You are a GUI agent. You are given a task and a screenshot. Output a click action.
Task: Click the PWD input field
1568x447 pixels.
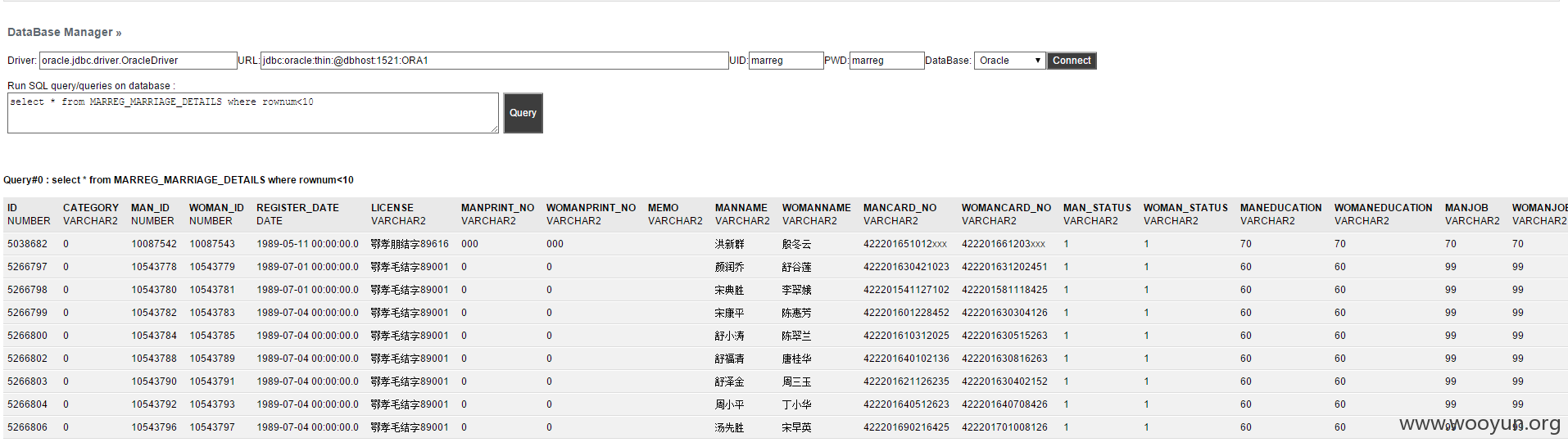pos(887,61)
